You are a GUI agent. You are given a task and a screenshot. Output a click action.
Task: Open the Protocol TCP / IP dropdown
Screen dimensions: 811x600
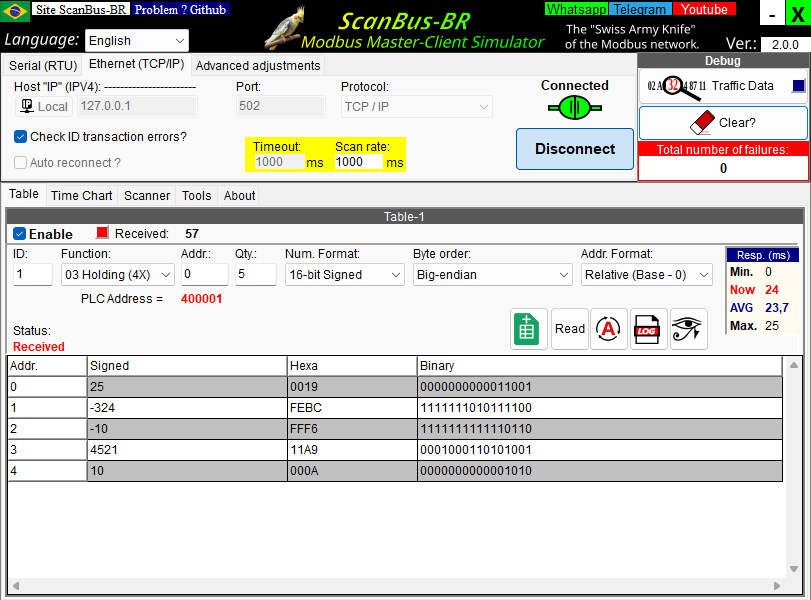click(x=416, y=107)
